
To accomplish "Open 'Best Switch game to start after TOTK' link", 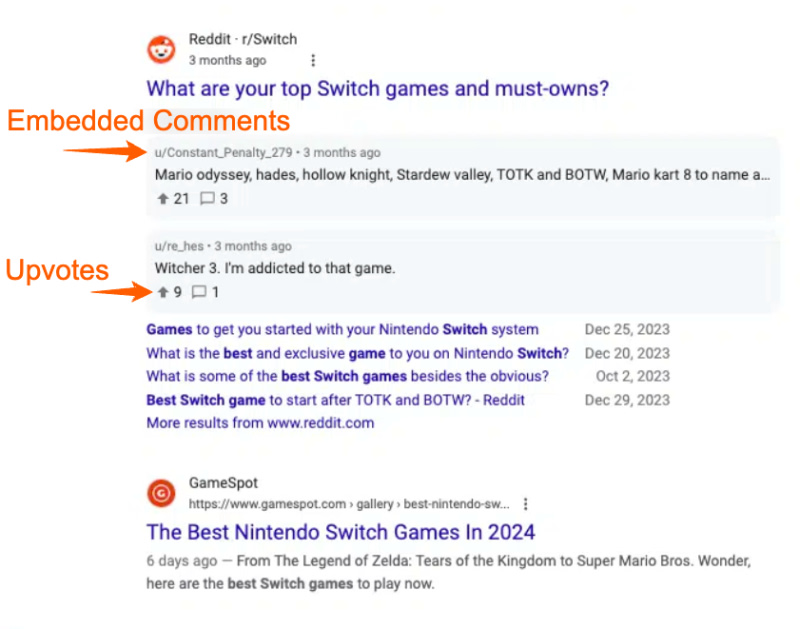I will (335, 400).
